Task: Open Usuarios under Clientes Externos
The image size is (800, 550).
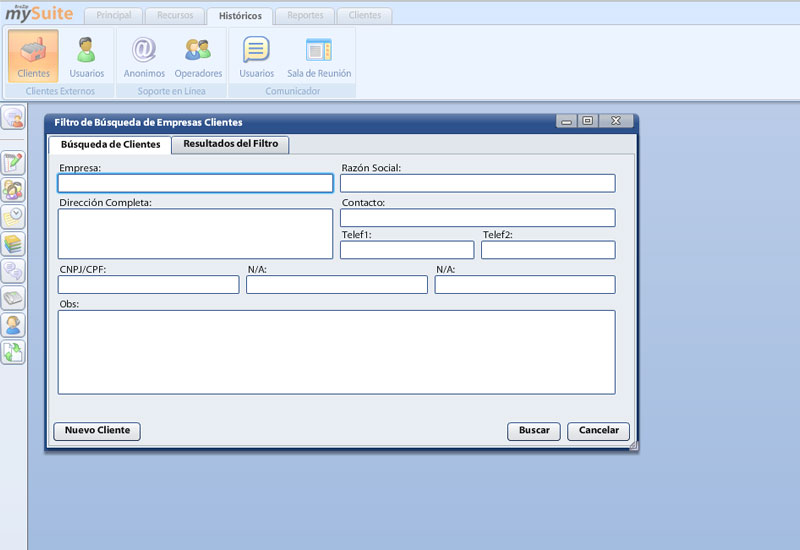Action: point(87,55)
